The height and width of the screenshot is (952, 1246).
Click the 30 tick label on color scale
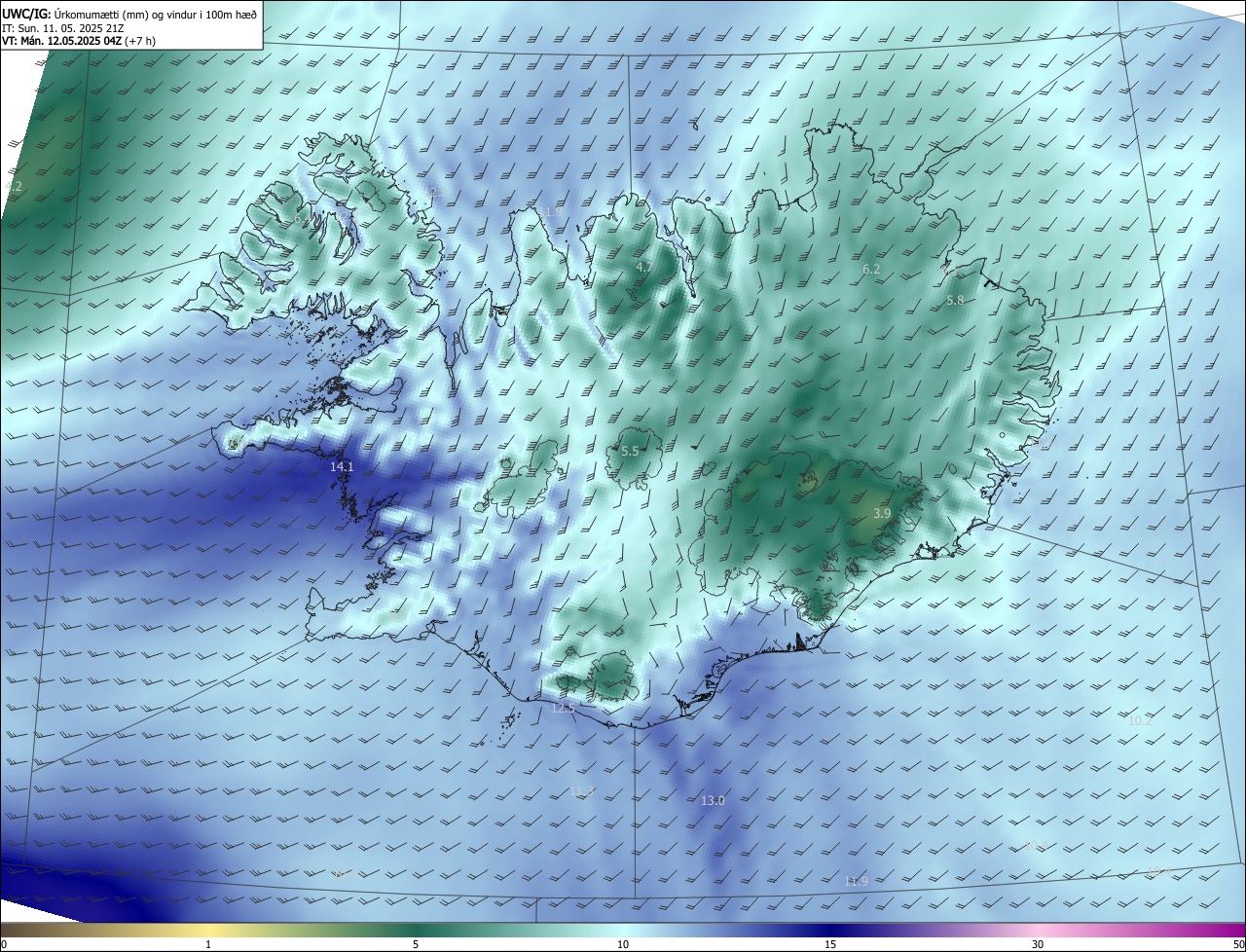pos(1038,944)
